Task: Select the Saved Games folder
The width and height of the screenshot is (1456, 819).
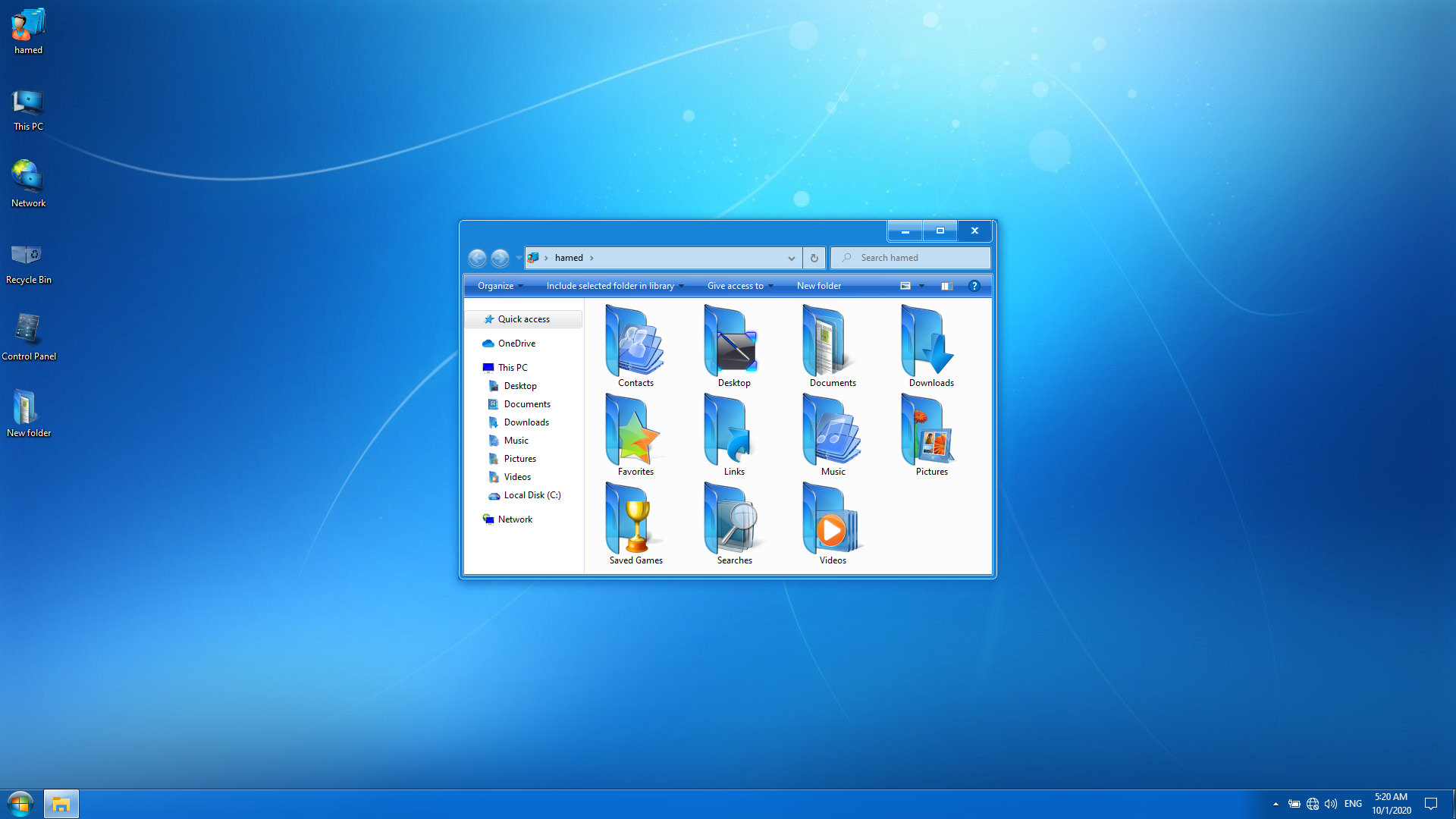Action: click(x=635, y=523)
